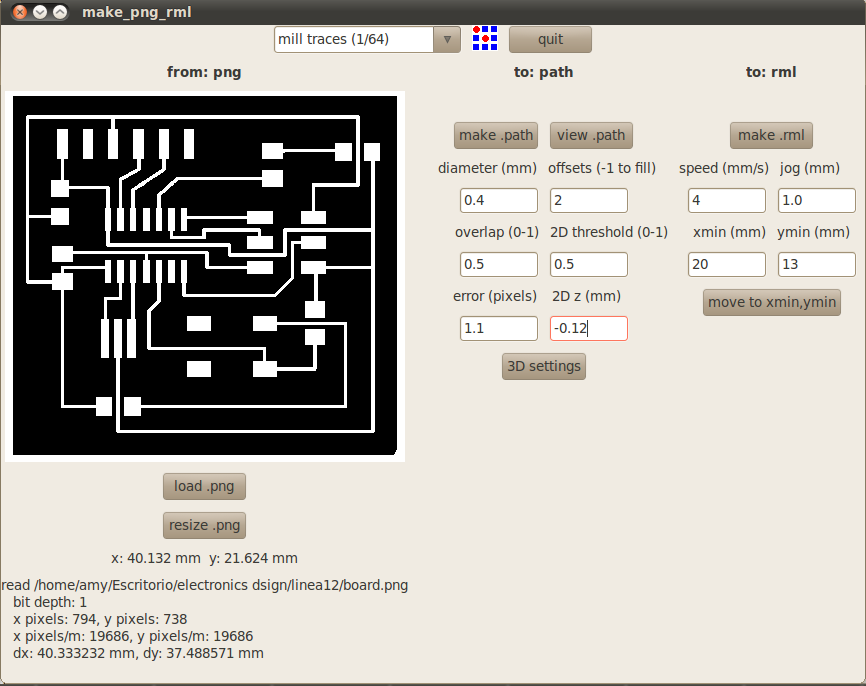
Task: Focus the 2D z (mm) field with -0.12
Action: point(589,329)
